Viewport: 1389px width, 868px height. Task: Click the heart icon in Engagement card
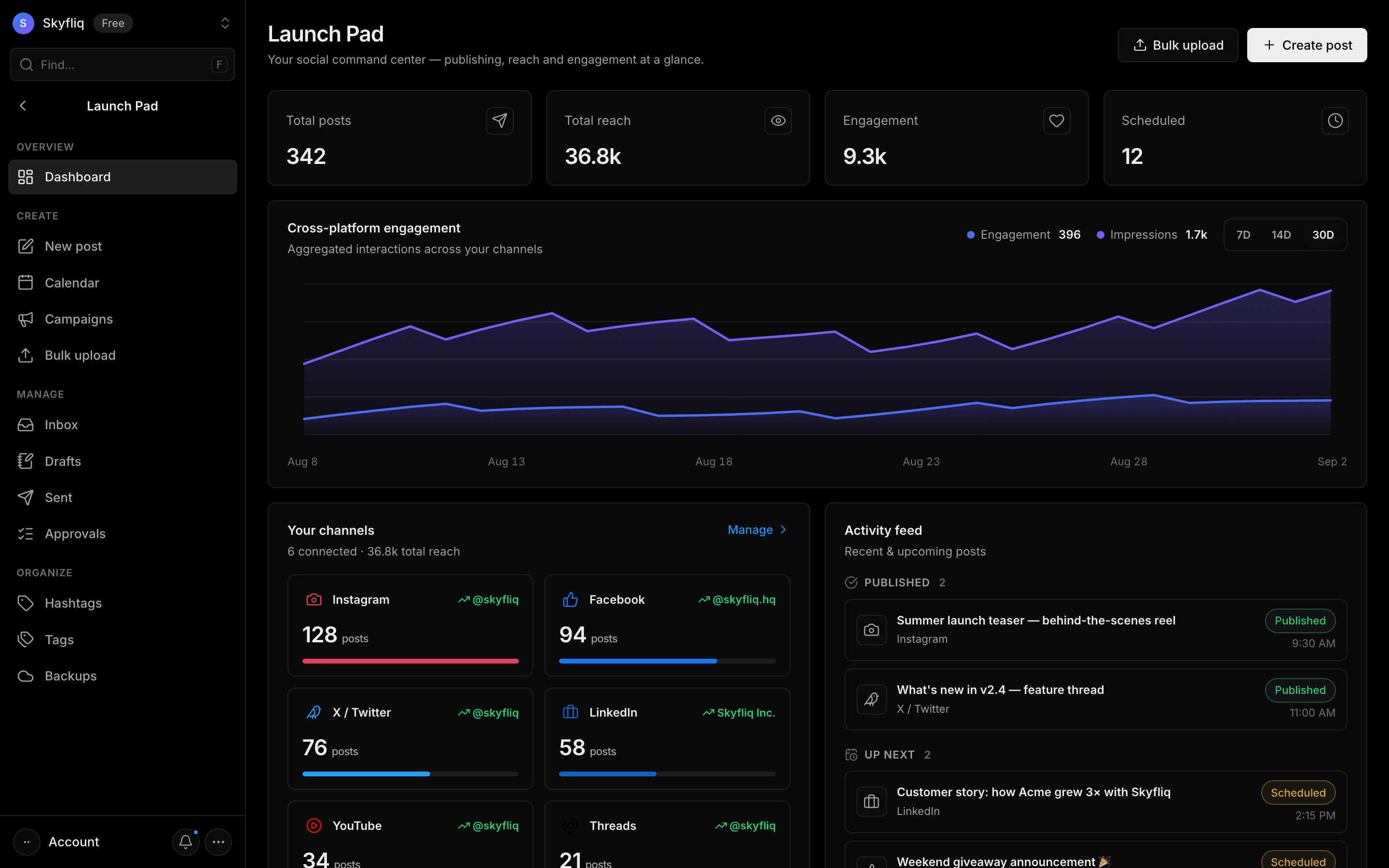[1056, 121]
